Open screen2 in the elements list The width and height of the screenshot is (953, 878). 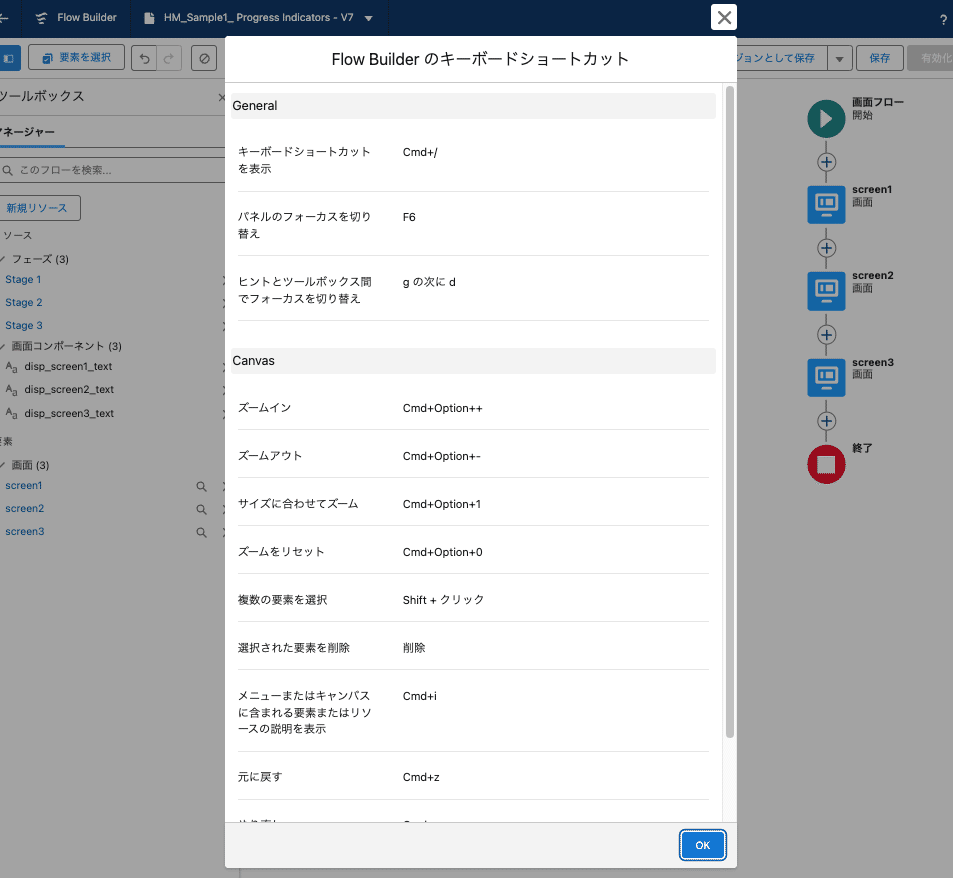[24, 509]
